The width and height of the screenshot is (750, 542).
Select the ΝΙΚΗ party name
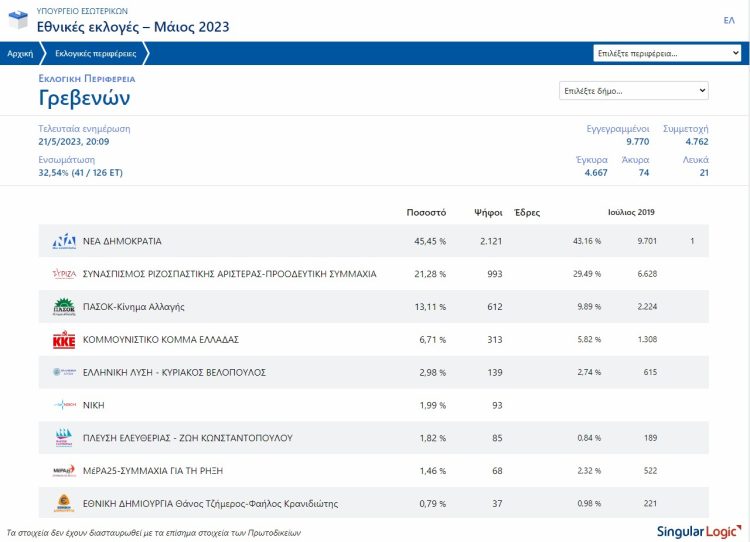pos(93,405)
